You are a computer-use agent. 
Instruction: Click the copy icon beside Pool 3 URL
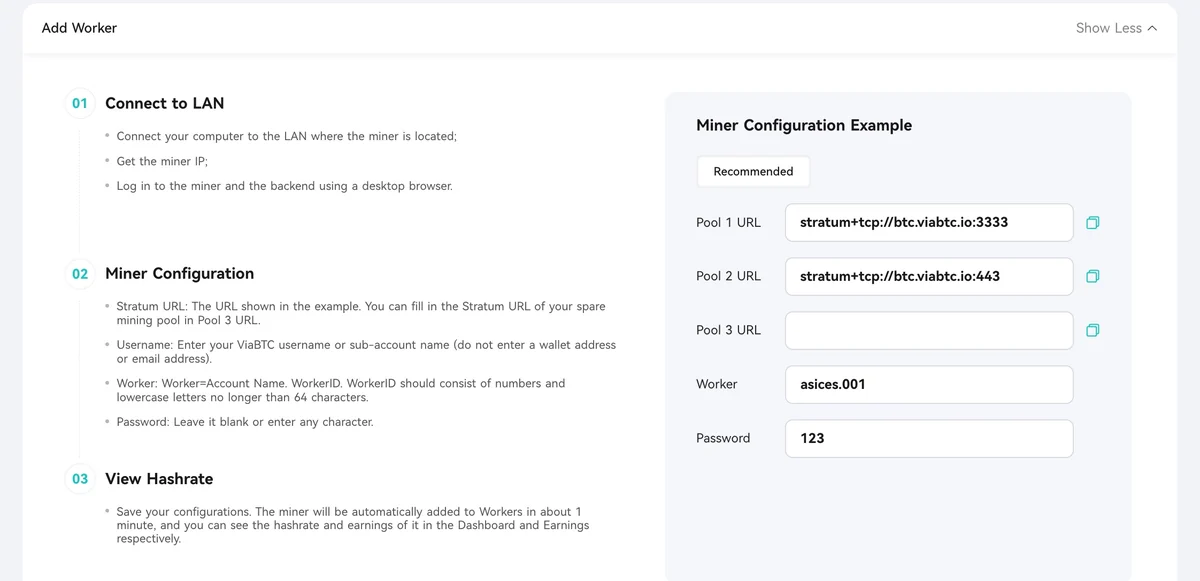(x=1092, y=330)
